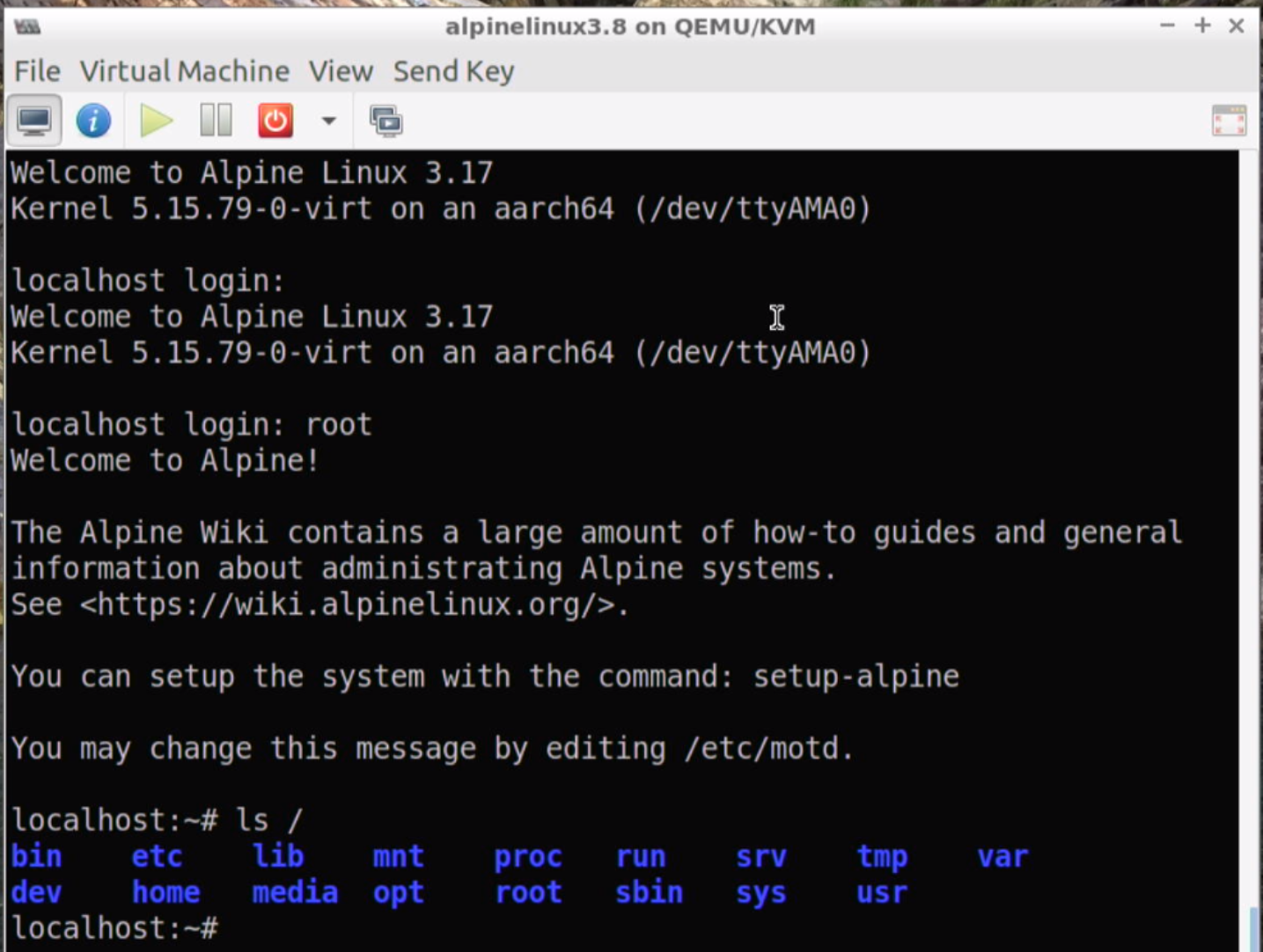The width and height of the screenshot is (1263, 952).
Task: Click the 'setup-alpine' command text
Action: (x=856, y=677)
